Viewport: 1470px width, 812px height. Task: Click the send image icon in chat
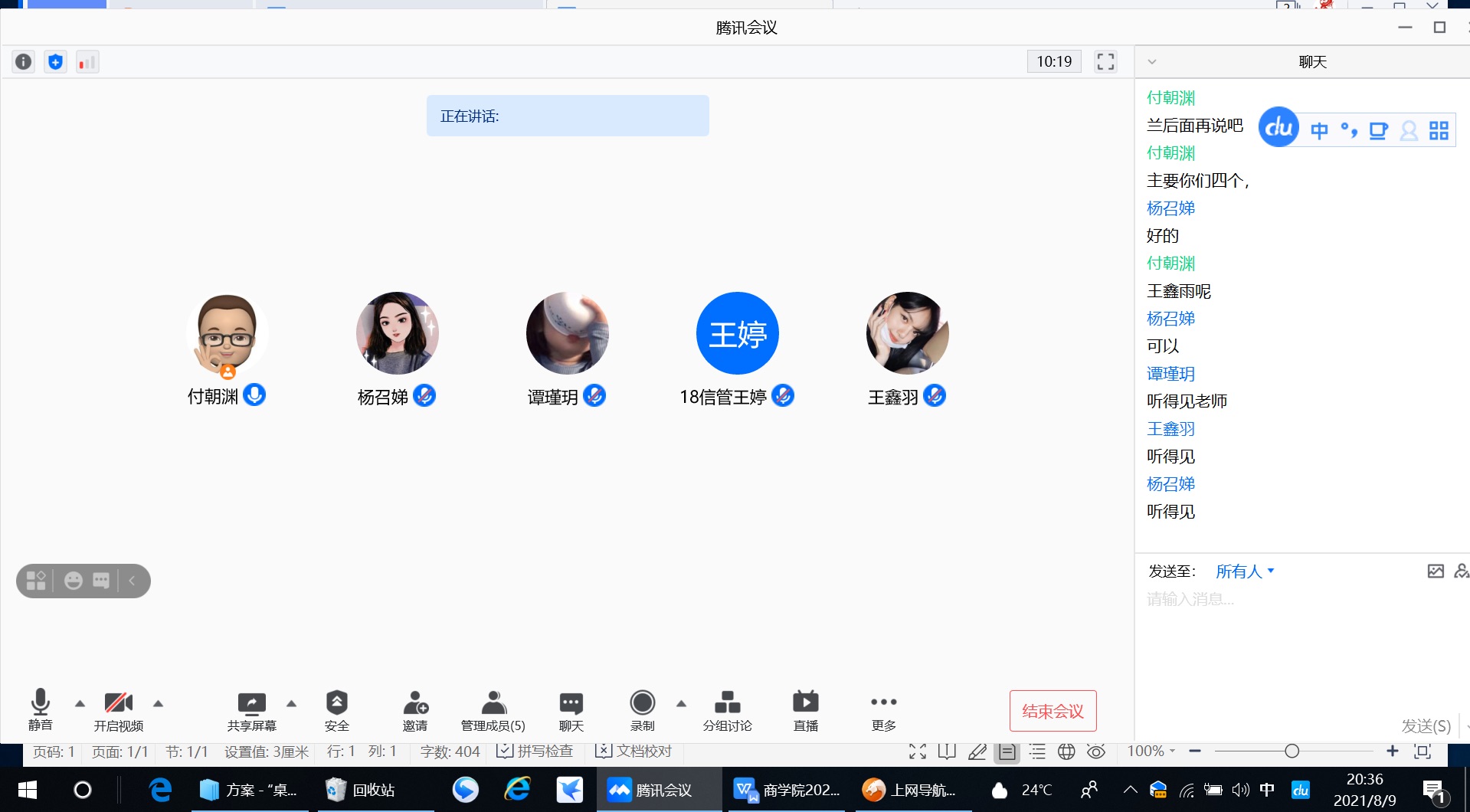coord(1436,571)
